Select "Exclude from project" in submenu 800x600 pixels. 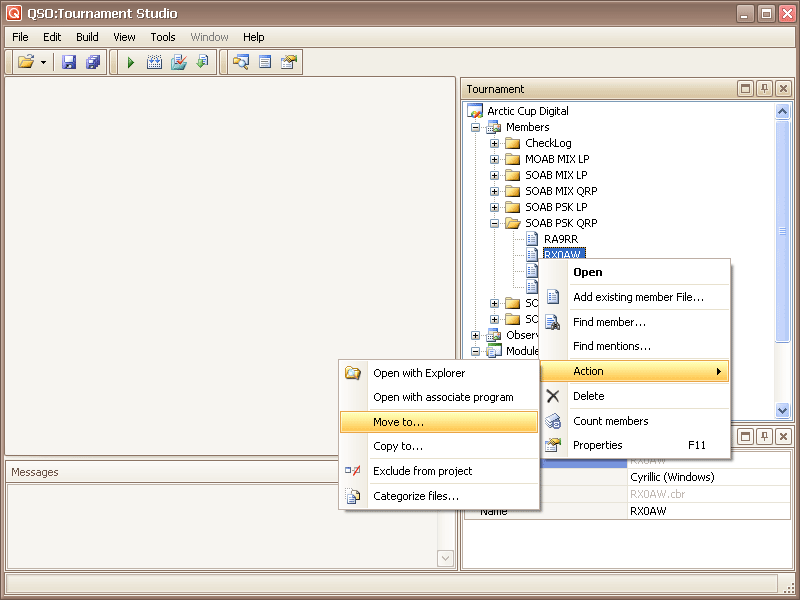(x=422, y=471)
